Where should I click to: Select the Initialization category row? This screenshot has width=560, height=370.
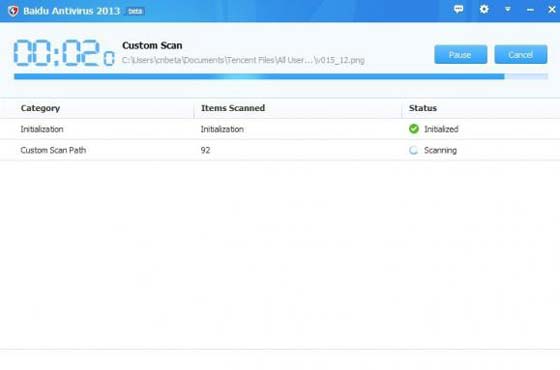click(280, 129)
